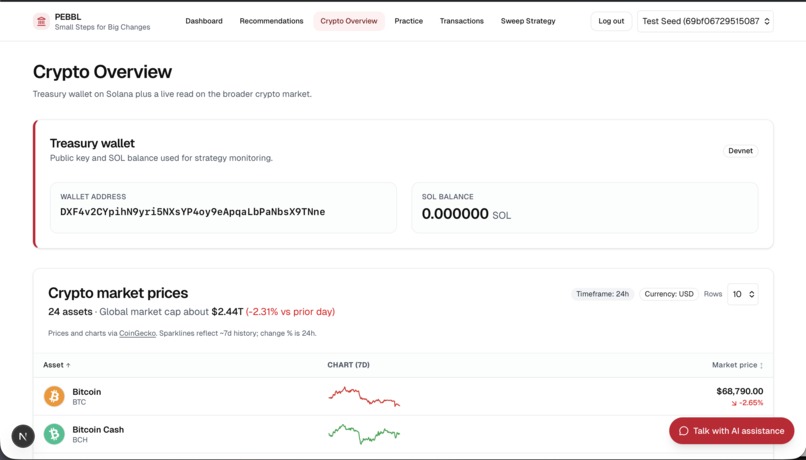Click the Bitcoin Cash 7-day sparkline chart
Viewport: 806px width, 460px height.
pos(364,434)
